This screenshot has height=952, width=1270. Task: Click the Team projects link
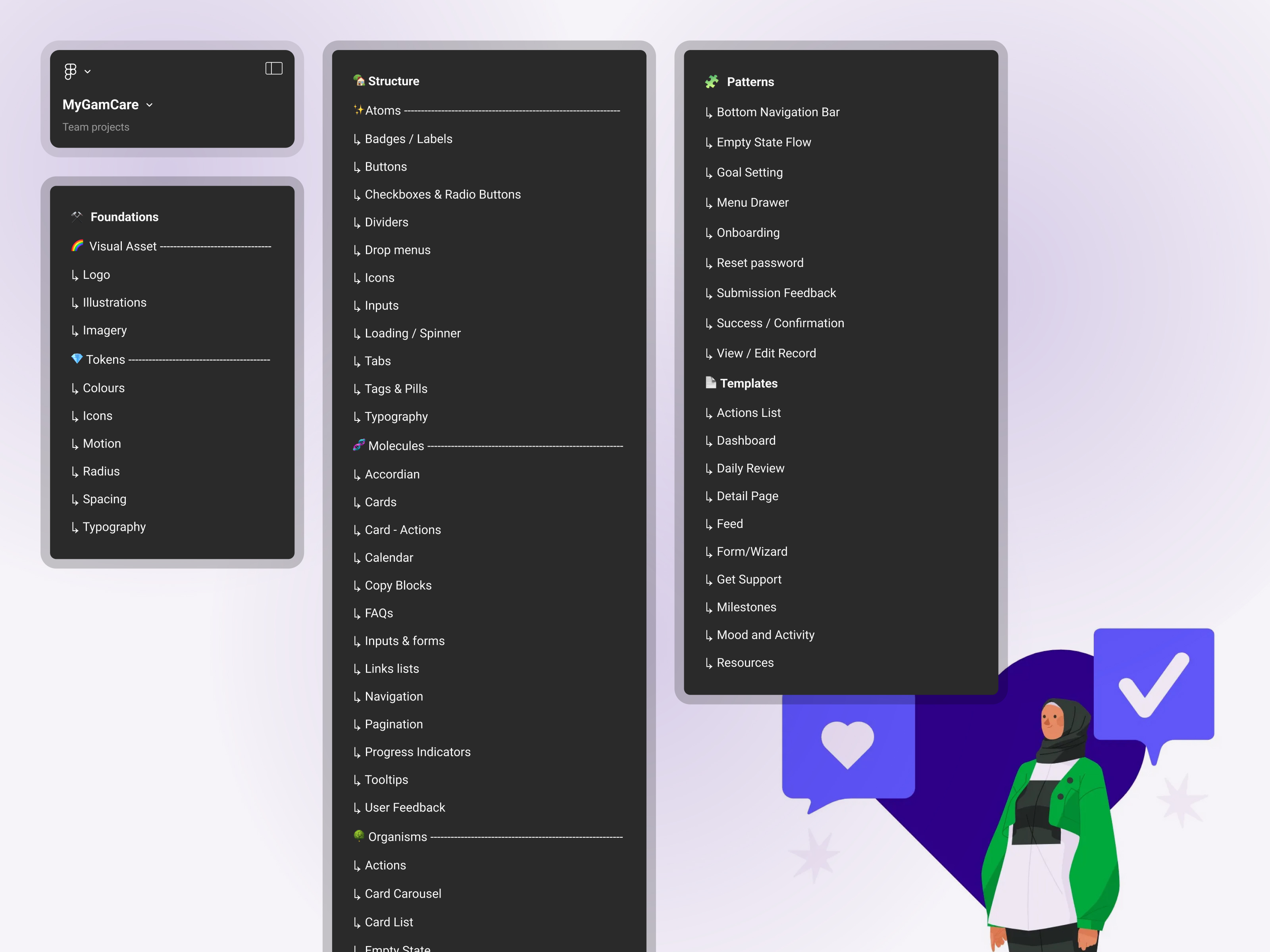pos(96,127)
